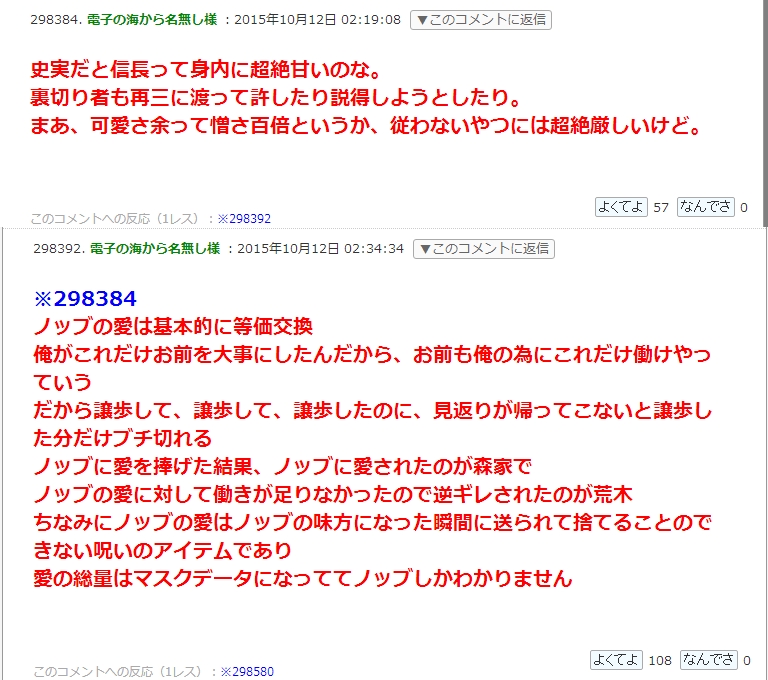Click the 57 upvote count on first comment
768x680 pixels.
coord(661,208)
